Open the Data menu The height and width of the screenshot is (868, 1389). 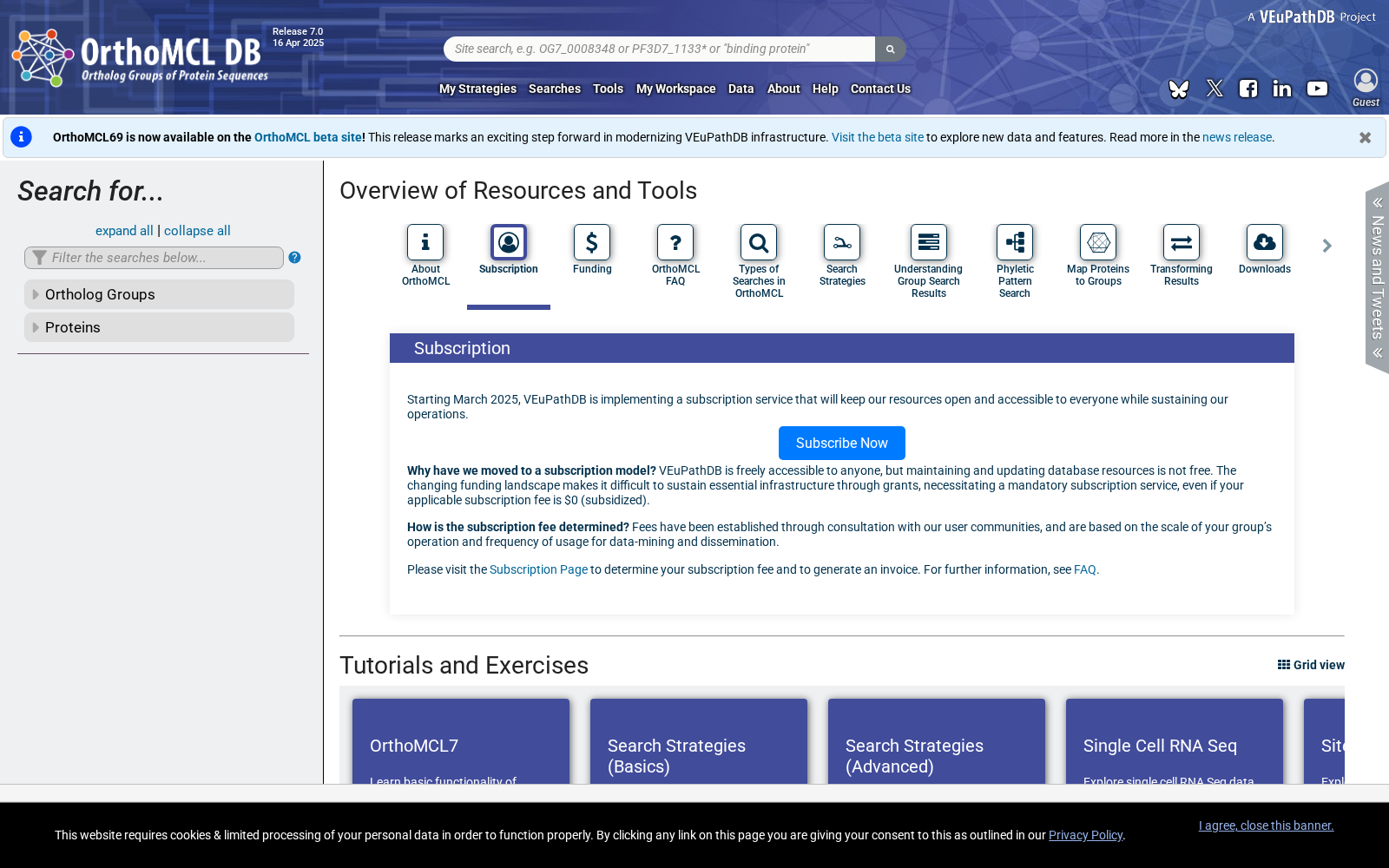(x=741, y=89)
